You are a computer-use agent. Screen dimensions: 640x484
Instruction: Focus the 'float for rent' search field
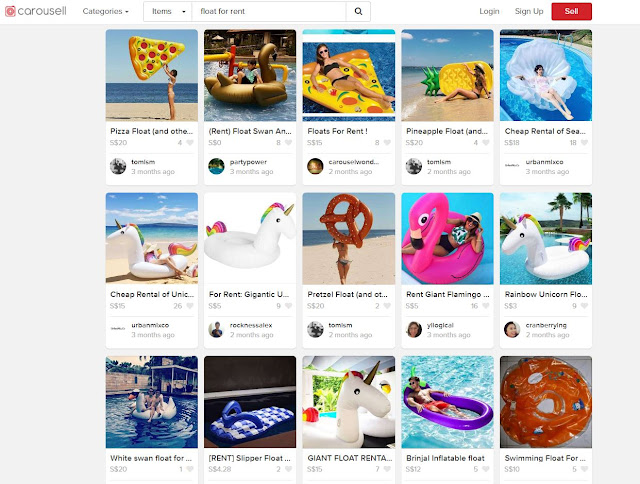269,11
